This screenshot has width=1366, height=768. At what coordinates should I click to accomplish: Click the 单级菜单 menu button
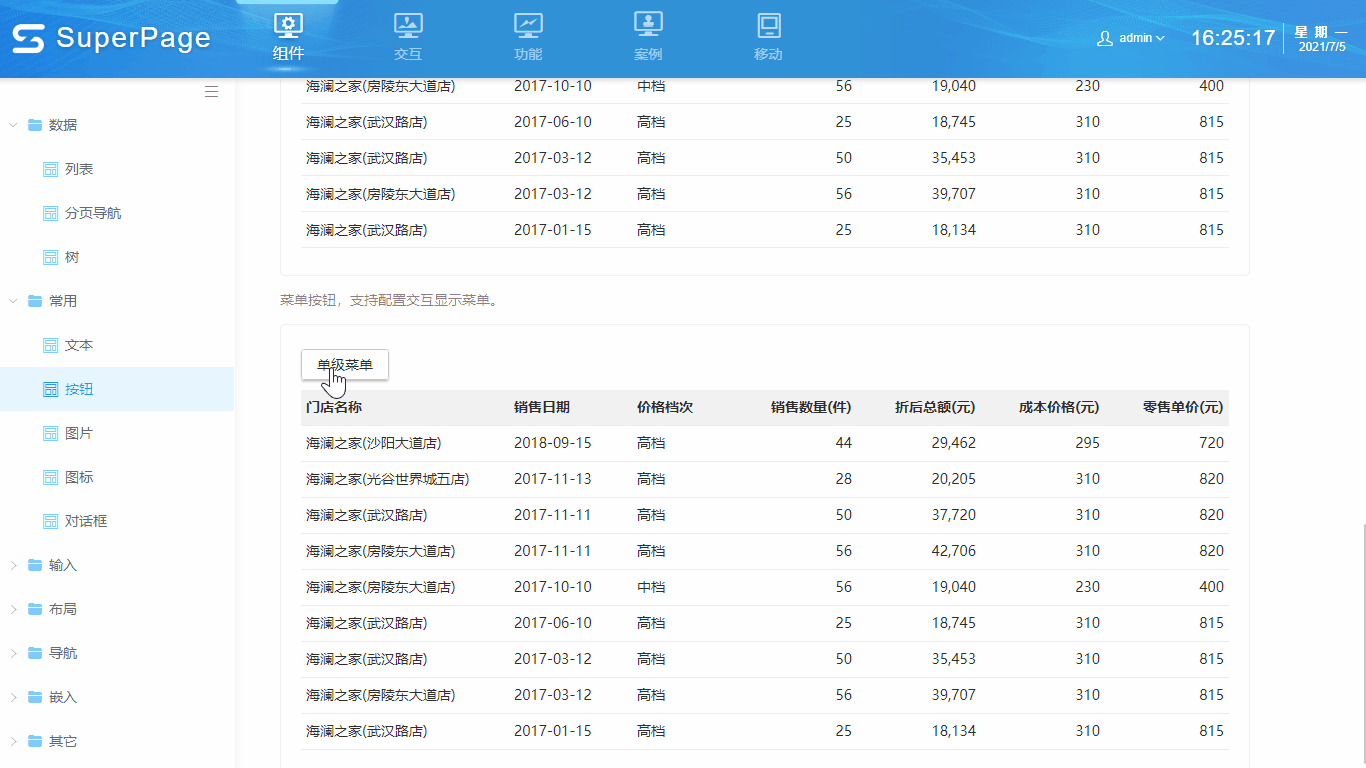click(345, 365)
